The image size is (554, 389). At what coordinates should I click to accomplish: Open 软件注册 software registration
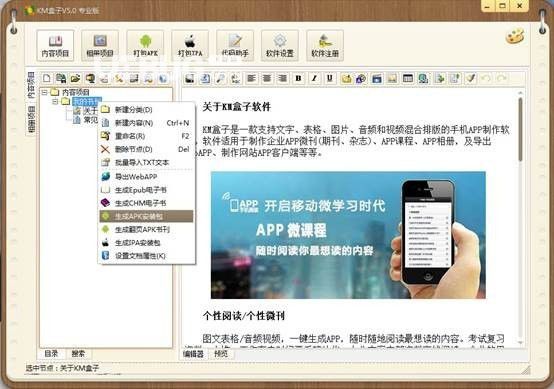[x=325, y=46]
